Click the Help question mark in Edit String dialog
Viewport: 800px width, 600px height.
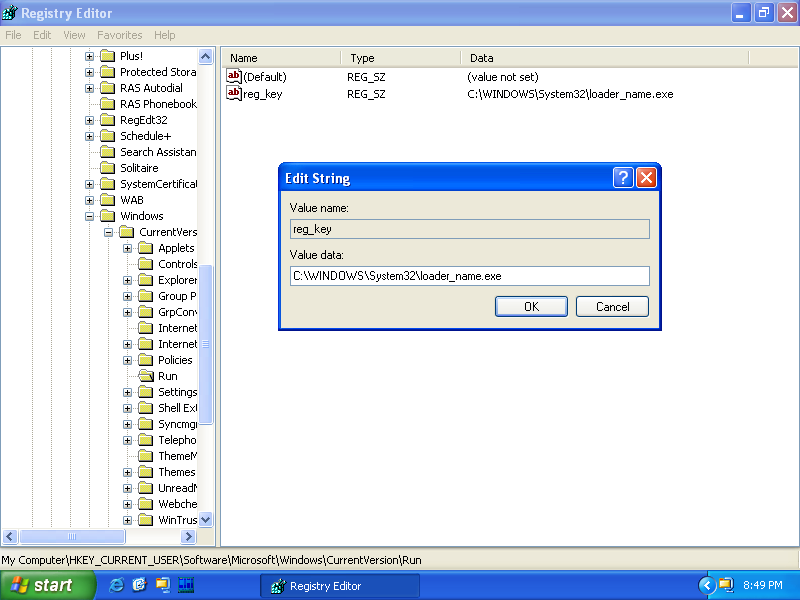click(x=623, y=178)
